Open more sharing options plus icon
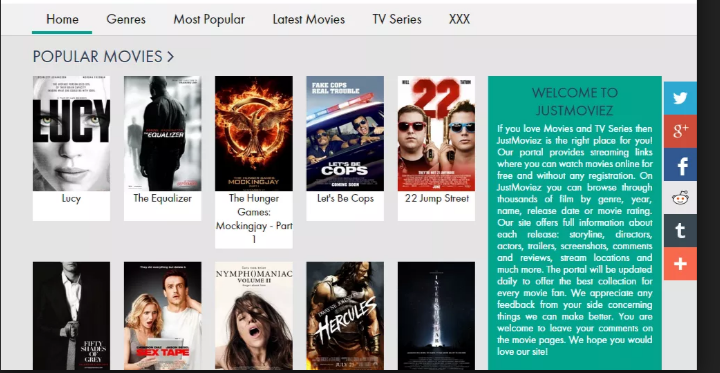 pyautogui.click(x=680, y=264)
